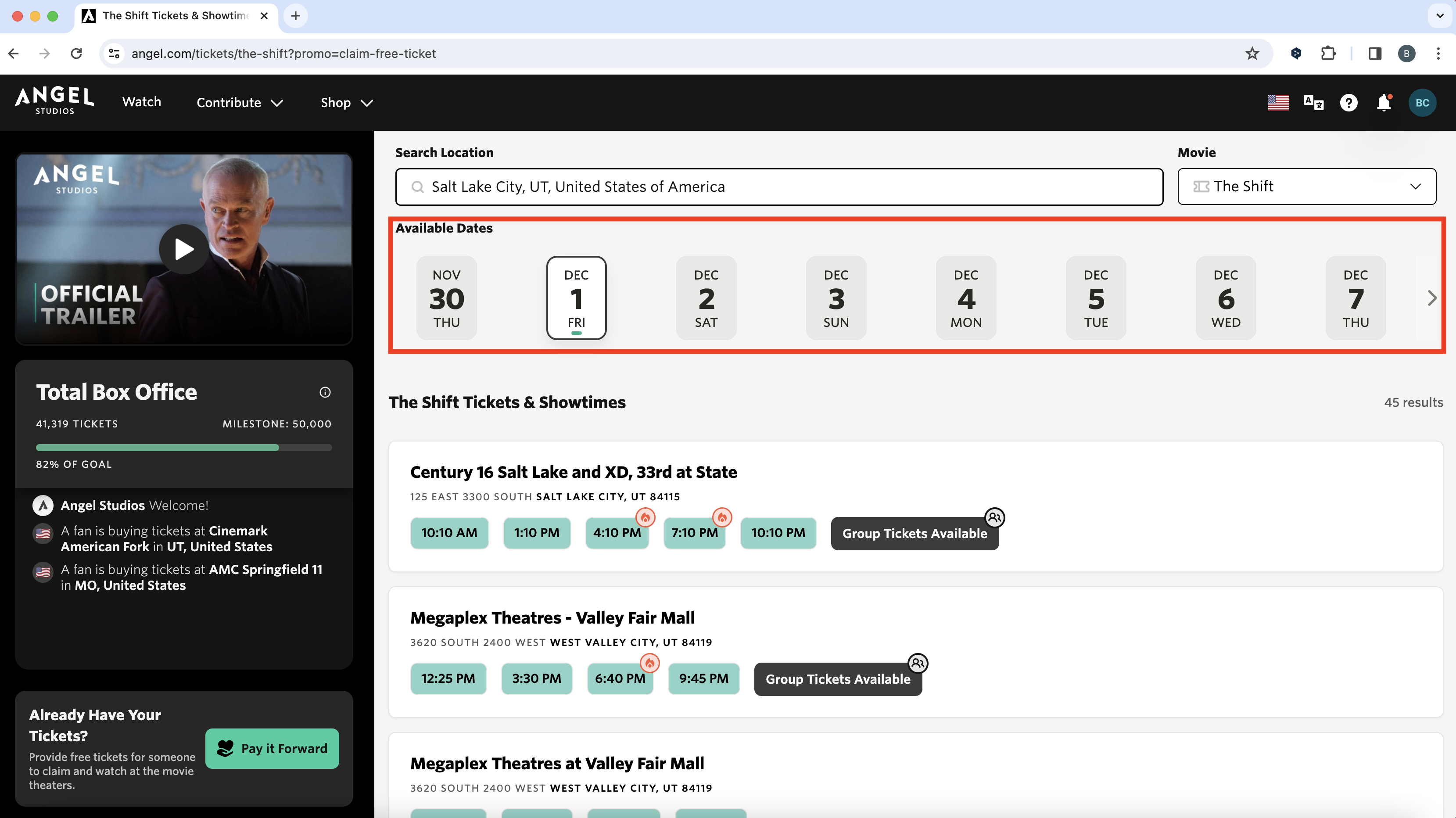
Task: Open the browser extensions puzzle icon
Action: tap(1328, 54)
